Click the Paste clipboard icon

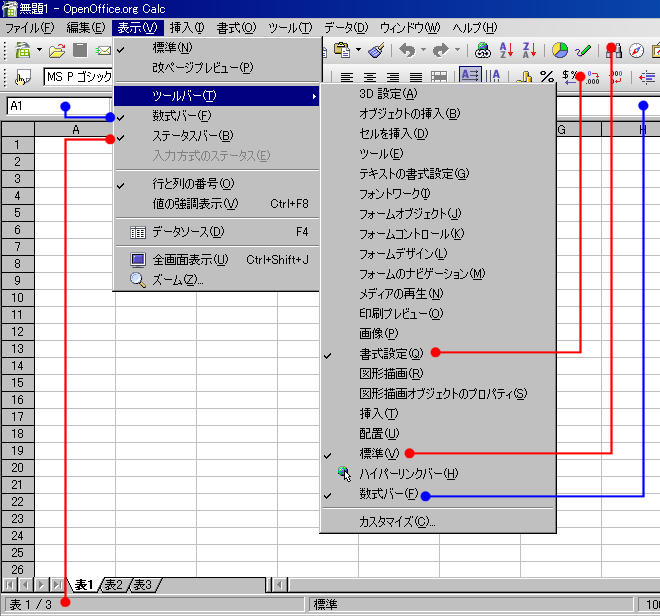342,50
